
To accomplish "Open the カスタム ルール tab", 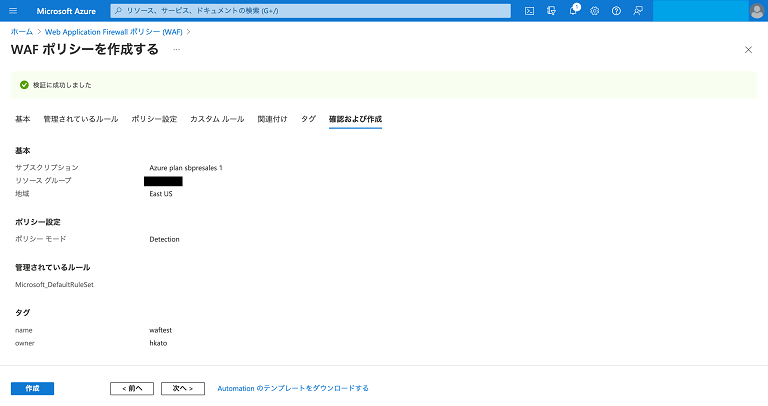I will 217,119.
